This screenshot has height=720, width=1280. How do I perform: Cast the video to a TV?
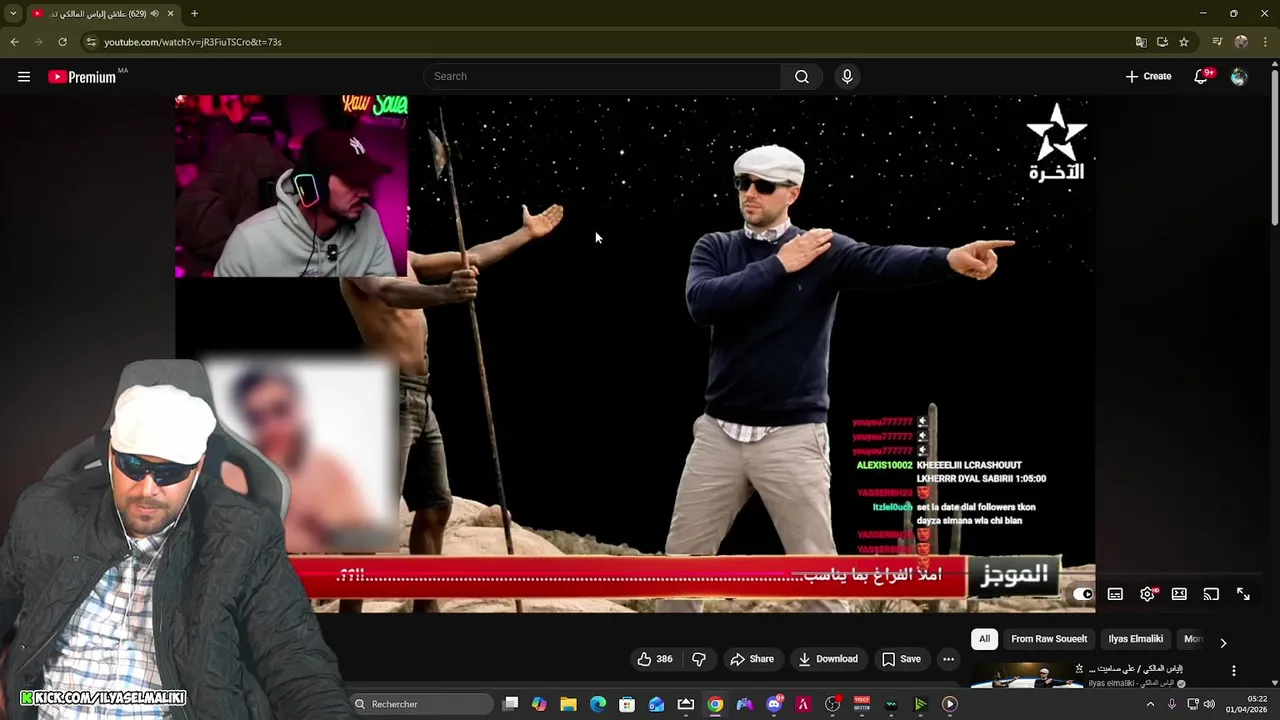click(1211, 594)
